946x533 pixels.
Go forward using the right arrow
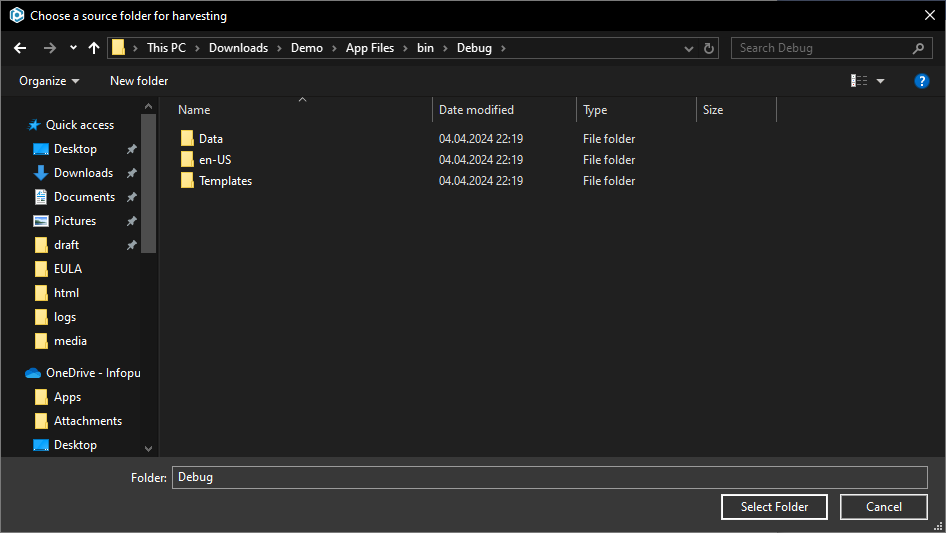pyautogui.click(x=49, y=48)
